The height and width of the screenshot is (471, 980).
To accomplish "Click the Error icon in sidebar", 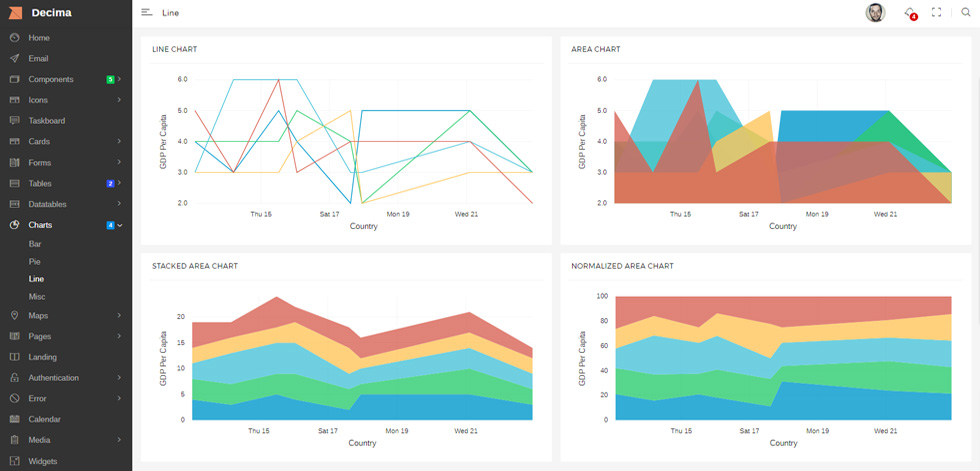I will [x=15, y=399].
